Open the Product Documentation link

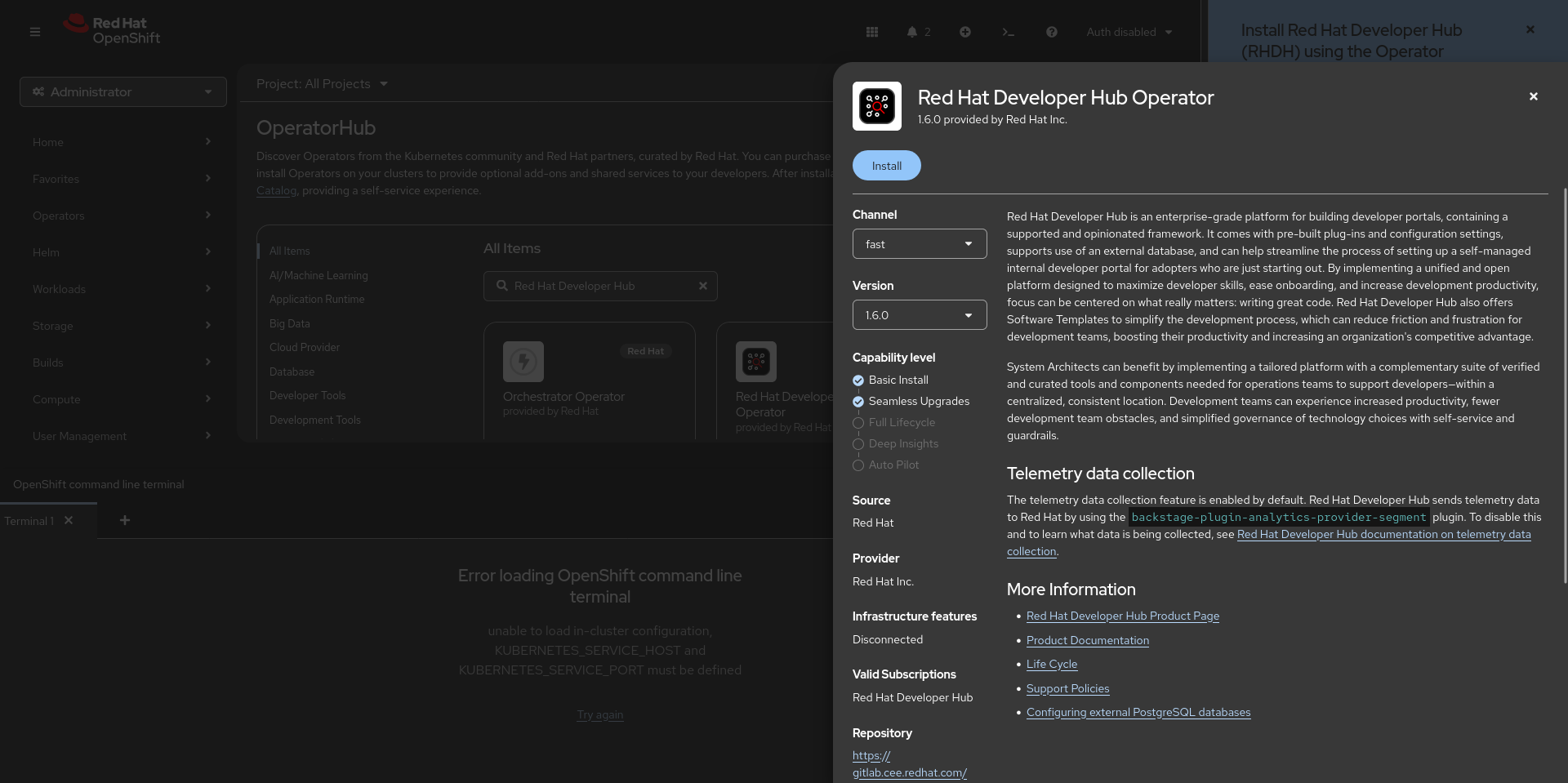[x=1088, y=640]
